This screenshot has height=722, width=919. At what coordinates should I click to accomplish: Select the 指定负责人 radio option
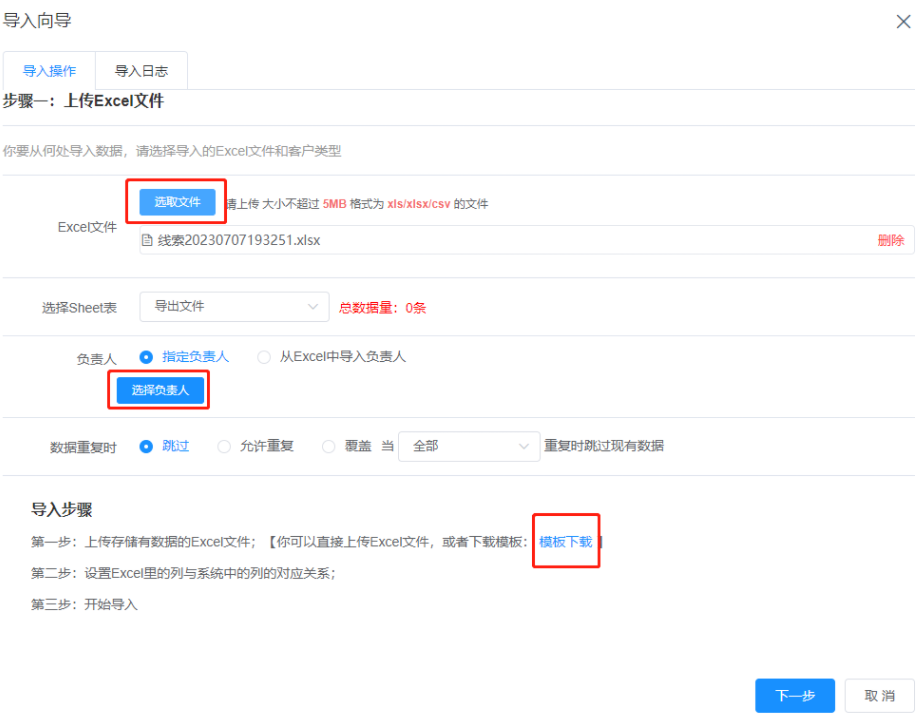[x=148, y=357]
